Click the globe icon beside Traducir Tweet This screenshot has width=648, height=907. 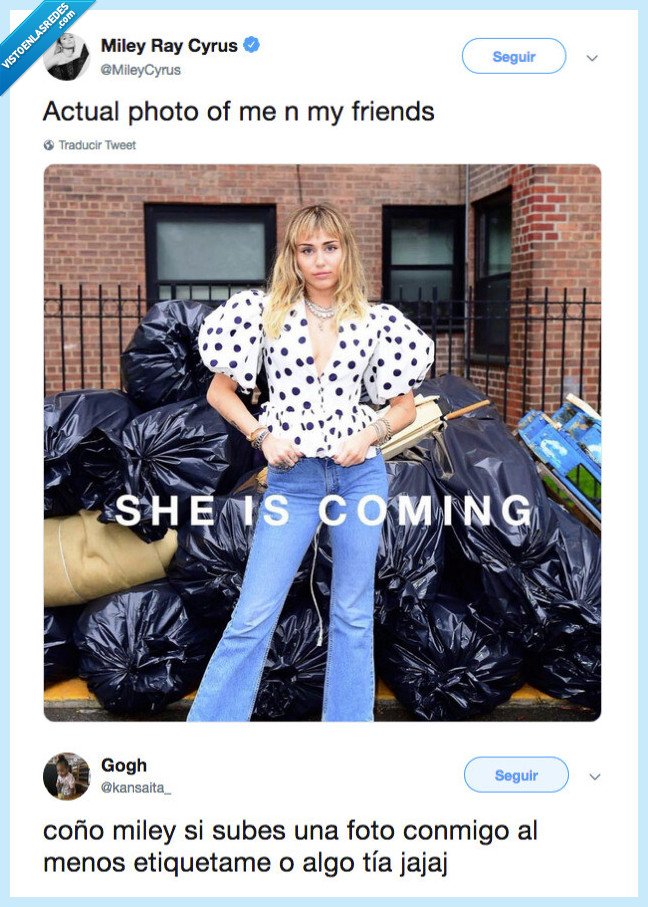point(49,145)
